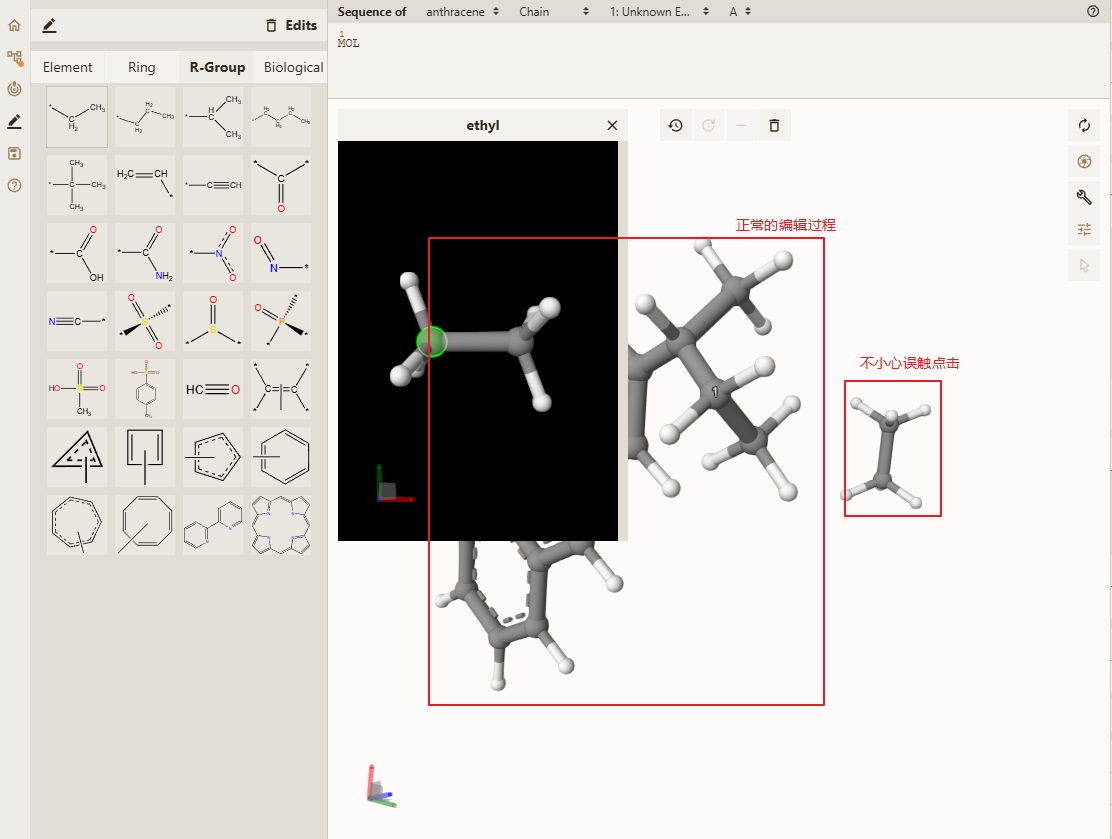
Task: Select the sulfonic HO-S-CH3 group tile
Action: (x=77, y=389)
